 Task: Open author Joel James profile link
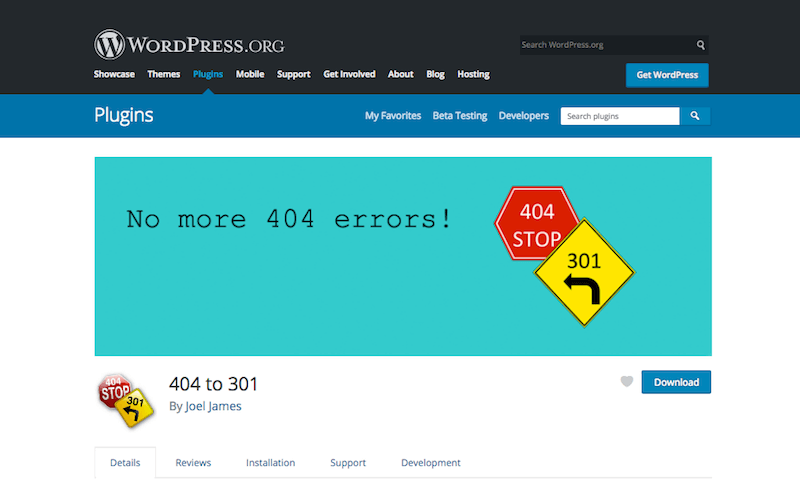tap(213, 406)
